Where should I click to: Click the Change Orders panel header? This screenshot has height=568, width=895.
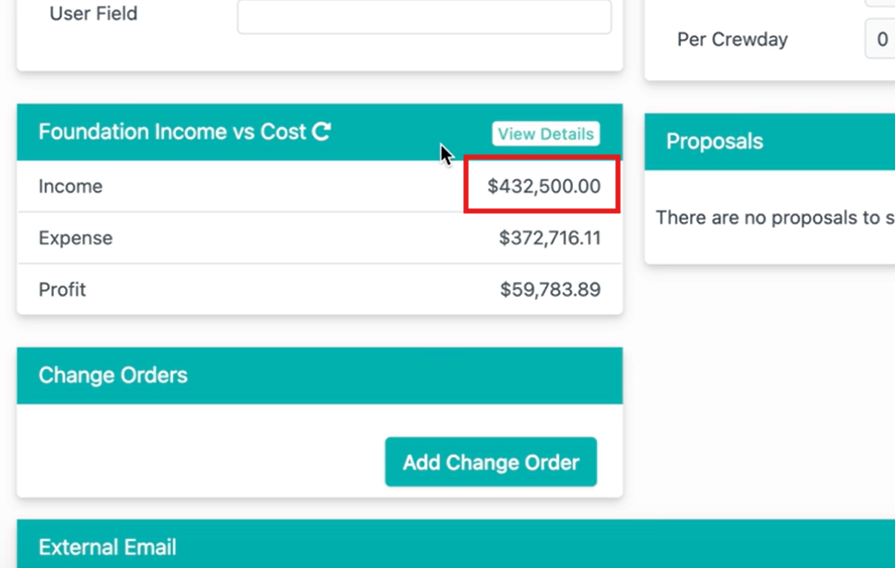pyautogui.click(x=320, y=376)
